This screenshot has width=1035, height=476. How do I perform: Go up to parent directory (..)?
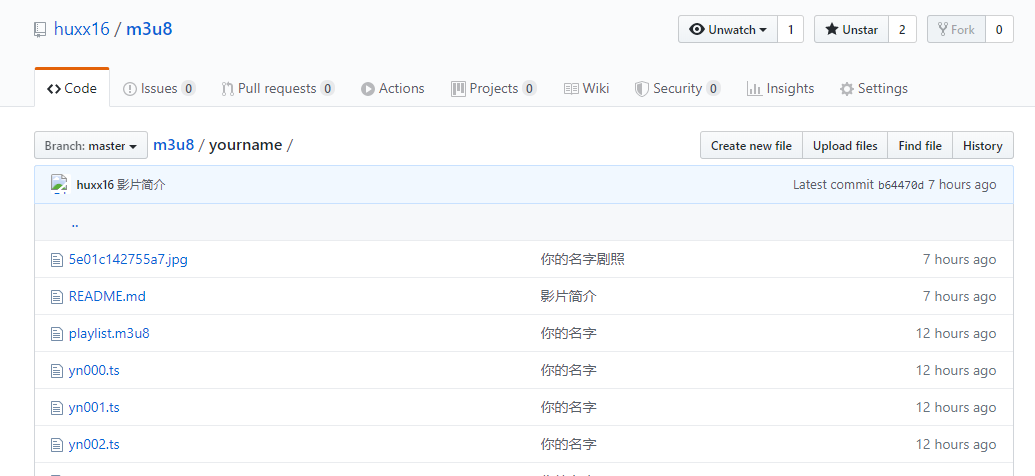click(75, 223)
